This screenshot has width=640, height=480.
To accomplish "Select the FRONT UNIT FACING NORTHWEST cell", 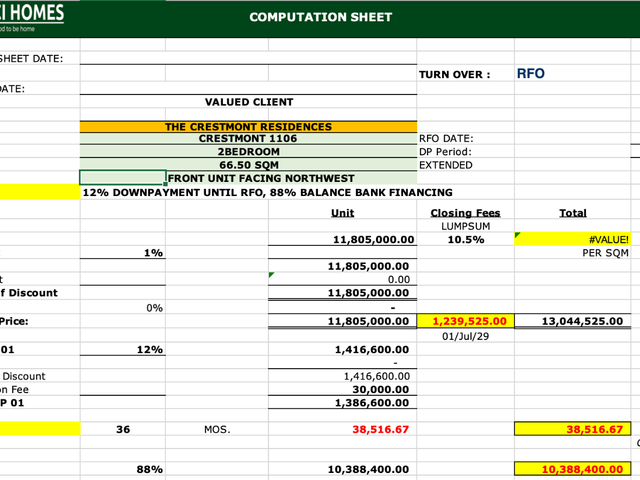I will 291,178.
